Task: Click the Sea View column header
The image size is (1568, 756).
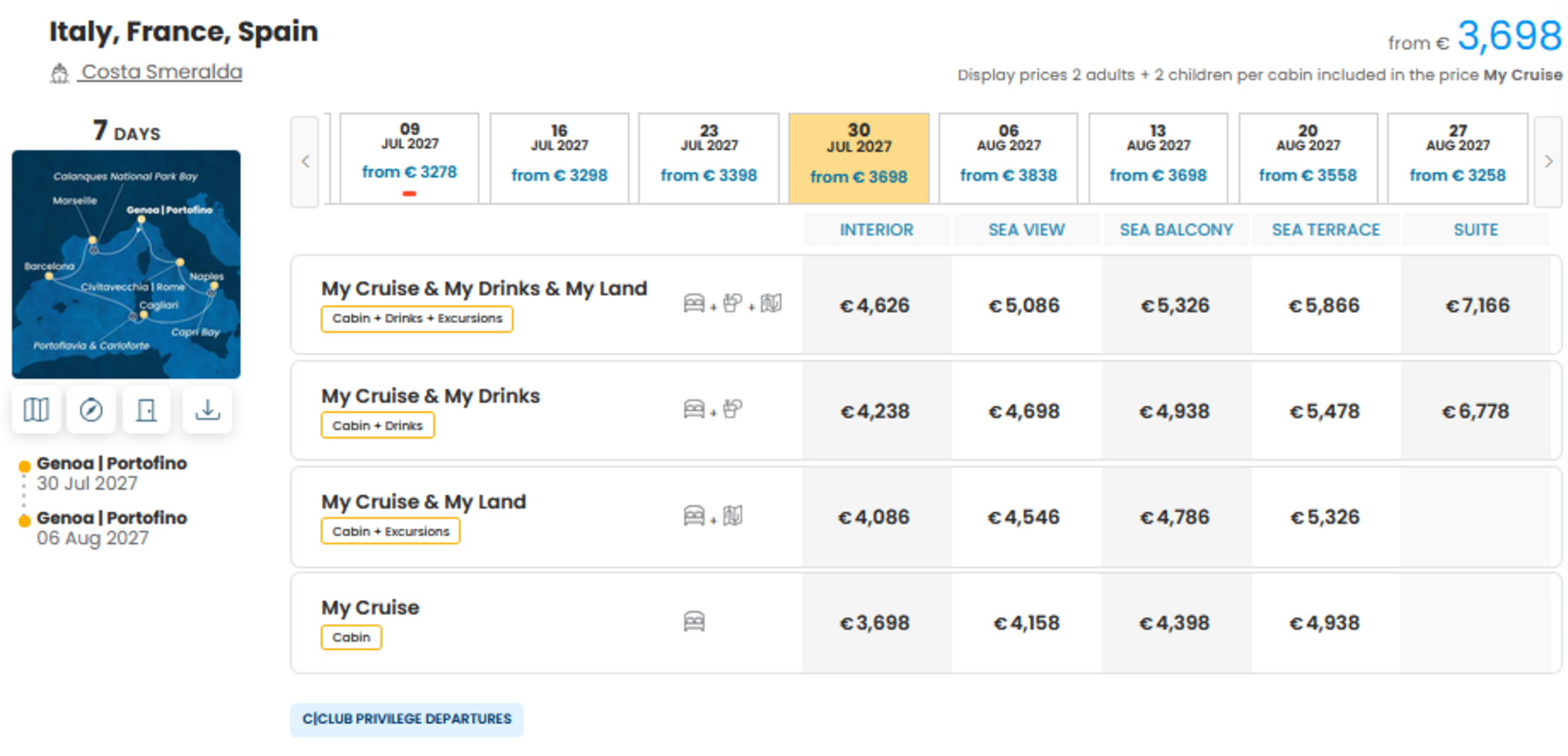Action: coord(1026,230)
